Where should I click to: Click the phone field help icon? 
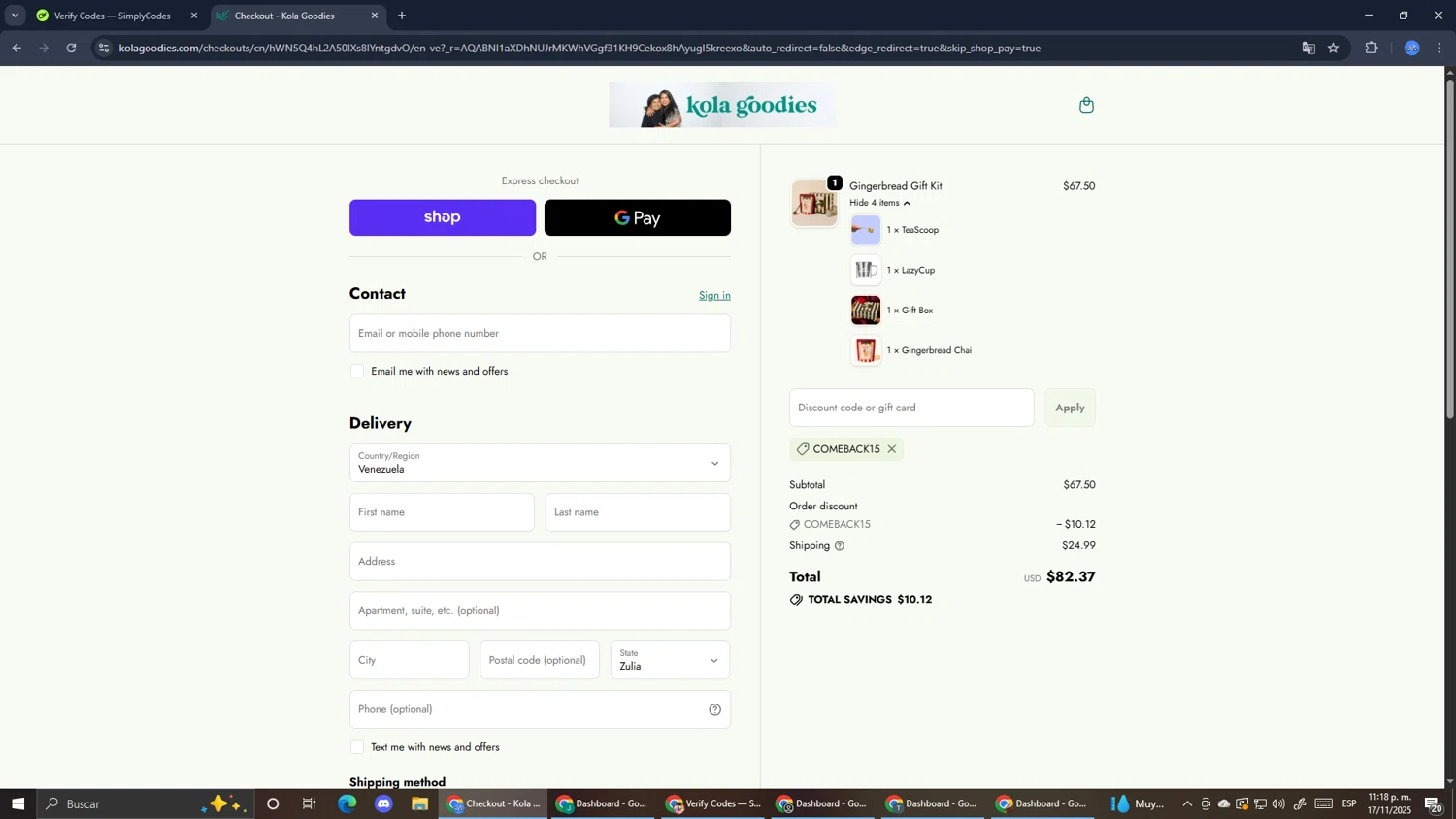(x=714, y=709)
